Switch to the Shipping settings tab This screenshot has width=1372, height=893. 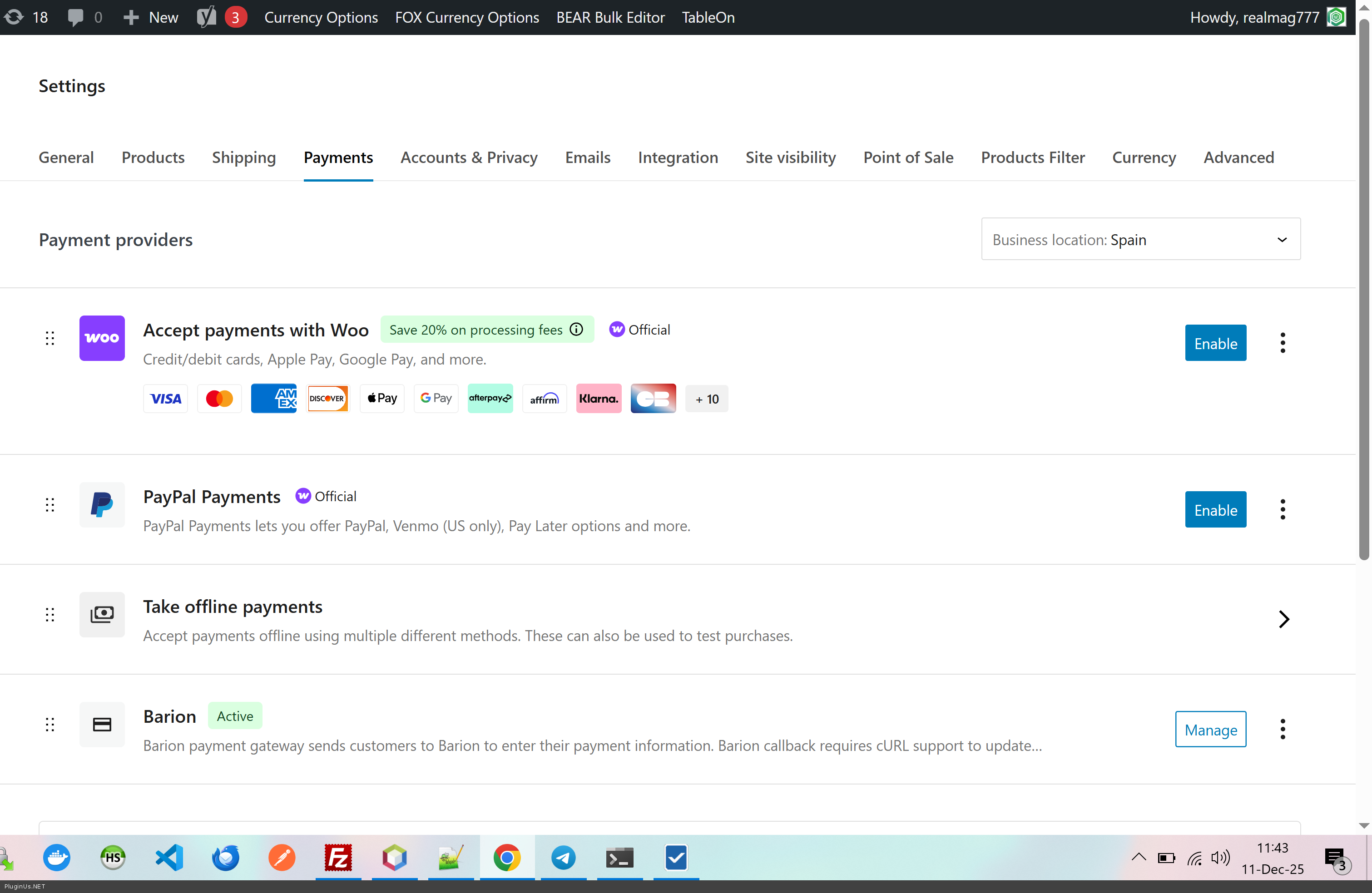coord(244,157)
